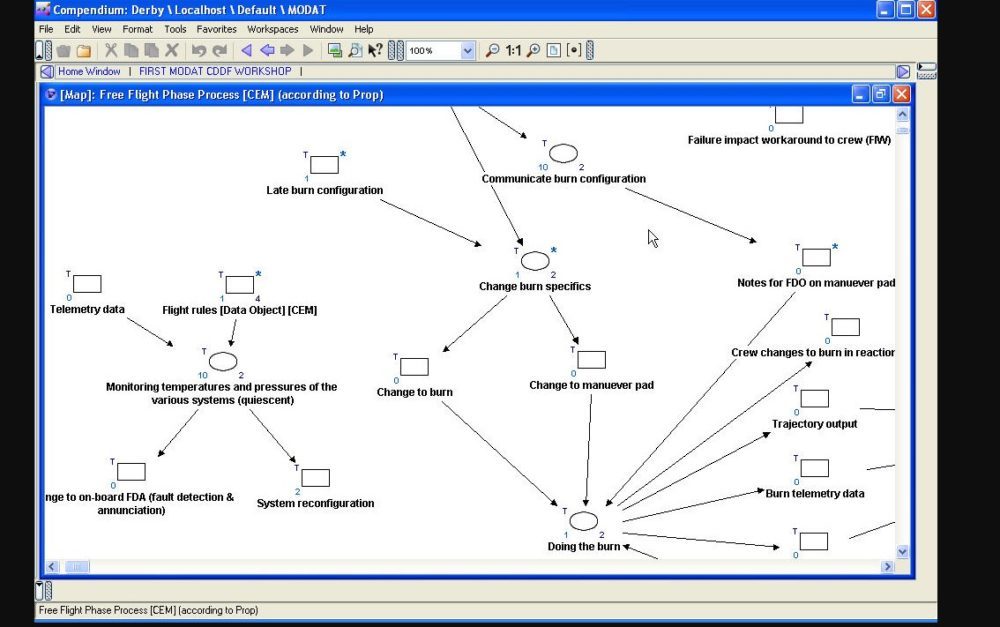
Task: Open the Favorites menu
Action: 216,30
